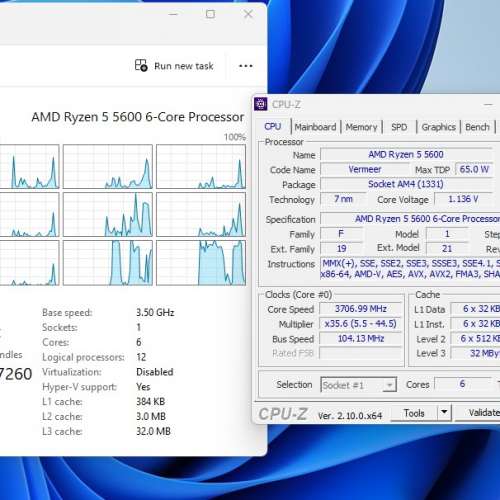This screenshot has height=500, width=500.
Task: Open the Mainboard tab in CPU-Z
Action: tap(315, 127)
